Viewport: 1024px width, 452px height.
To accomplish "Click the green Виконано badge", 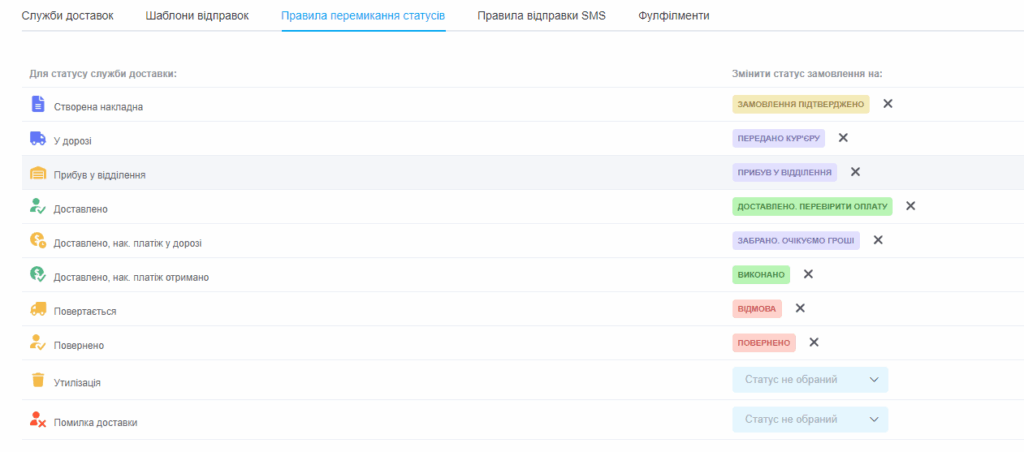I will 761,274.
